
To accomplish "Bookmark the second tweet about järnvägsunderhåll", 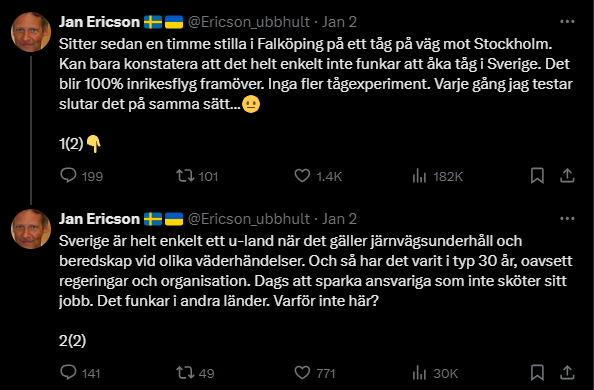I will (x=537, y=373).
